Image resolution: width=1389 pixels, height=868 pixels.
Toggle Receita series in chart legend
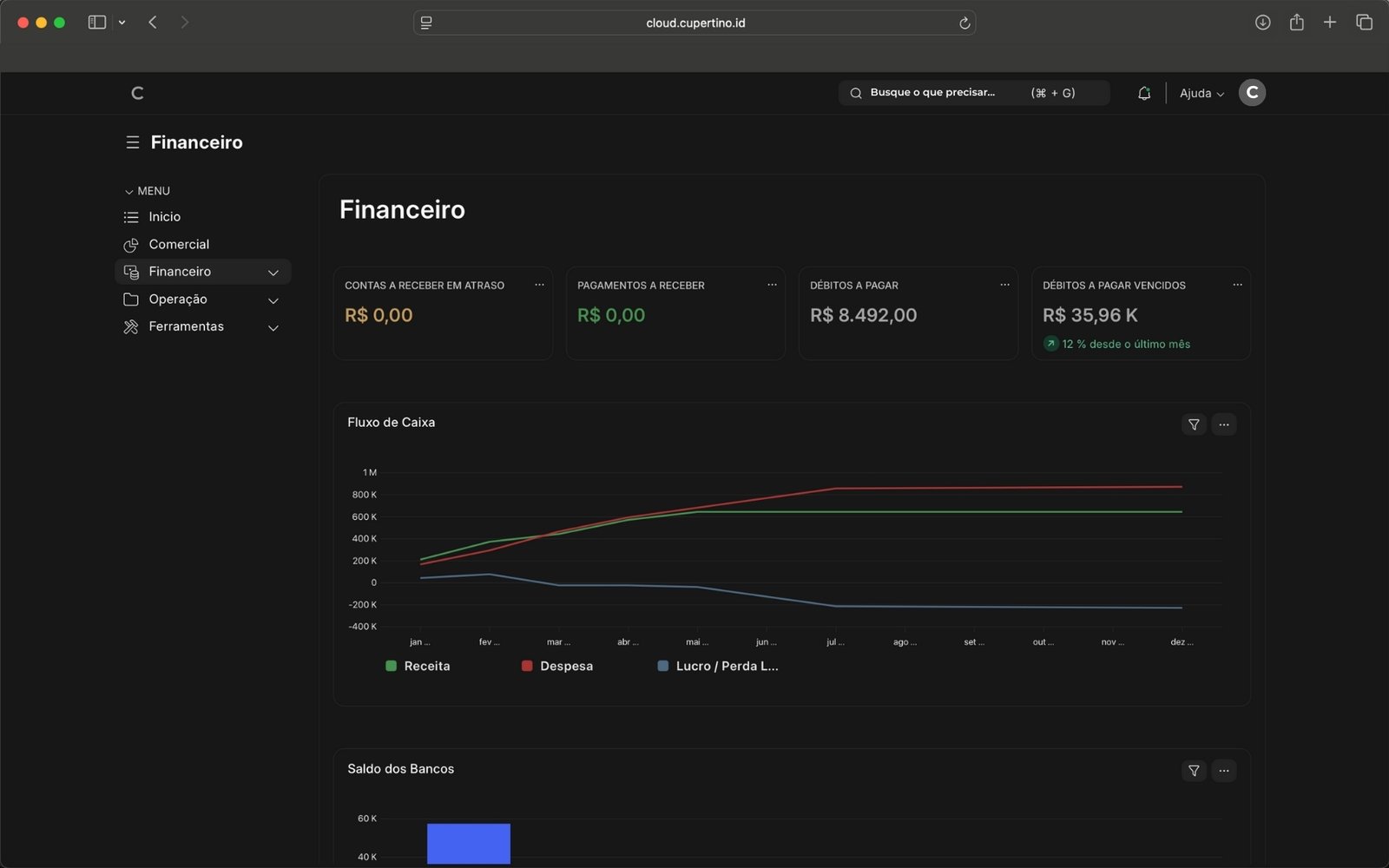(x=418, y=666)
